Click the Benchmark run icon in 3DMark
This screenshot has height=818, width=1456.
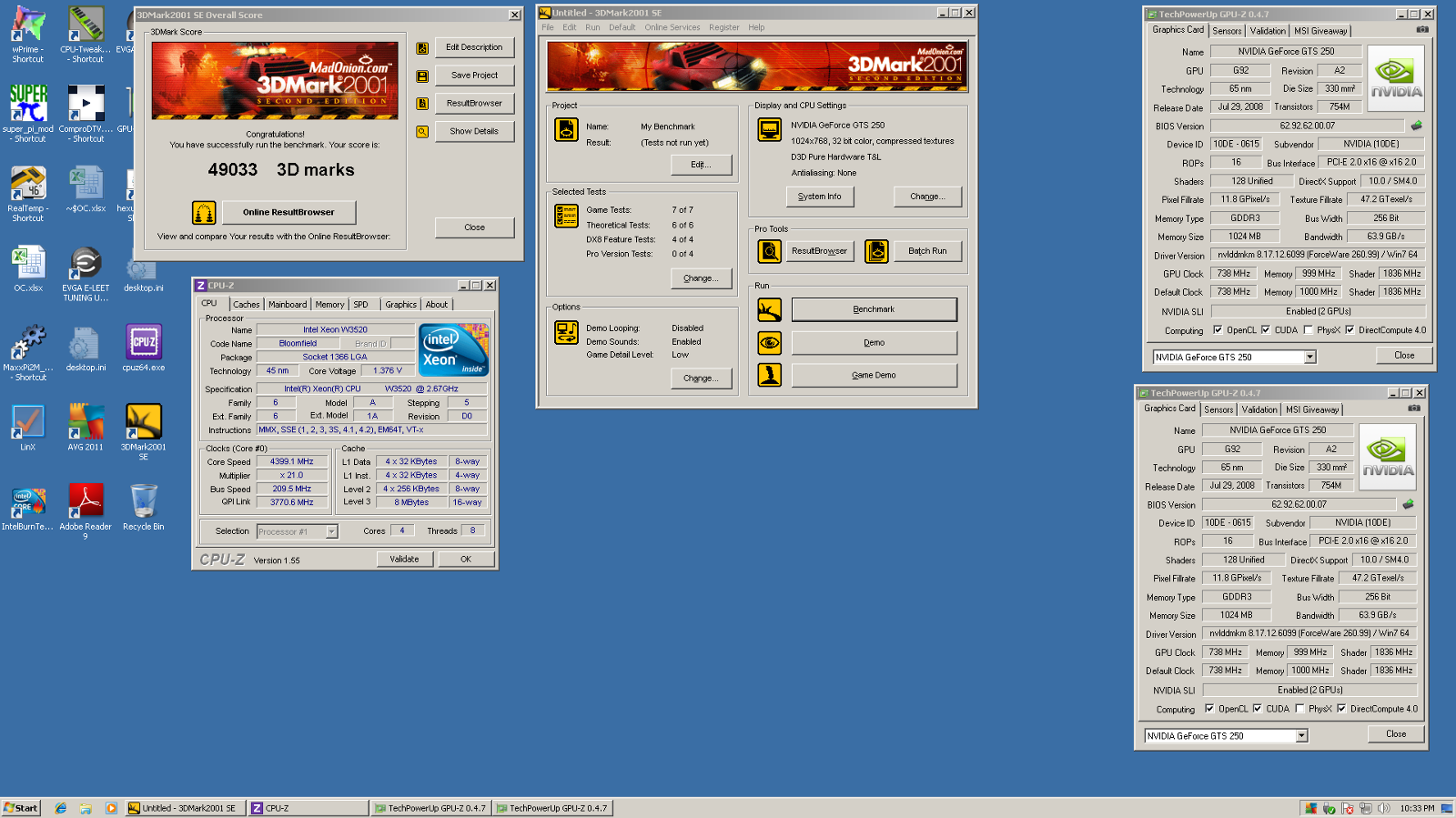769,310
